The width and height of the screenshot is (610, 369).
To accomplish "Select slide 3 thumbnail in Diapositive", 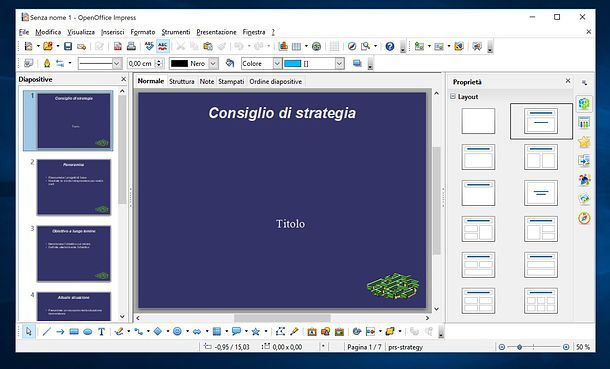I will point(74,254).
